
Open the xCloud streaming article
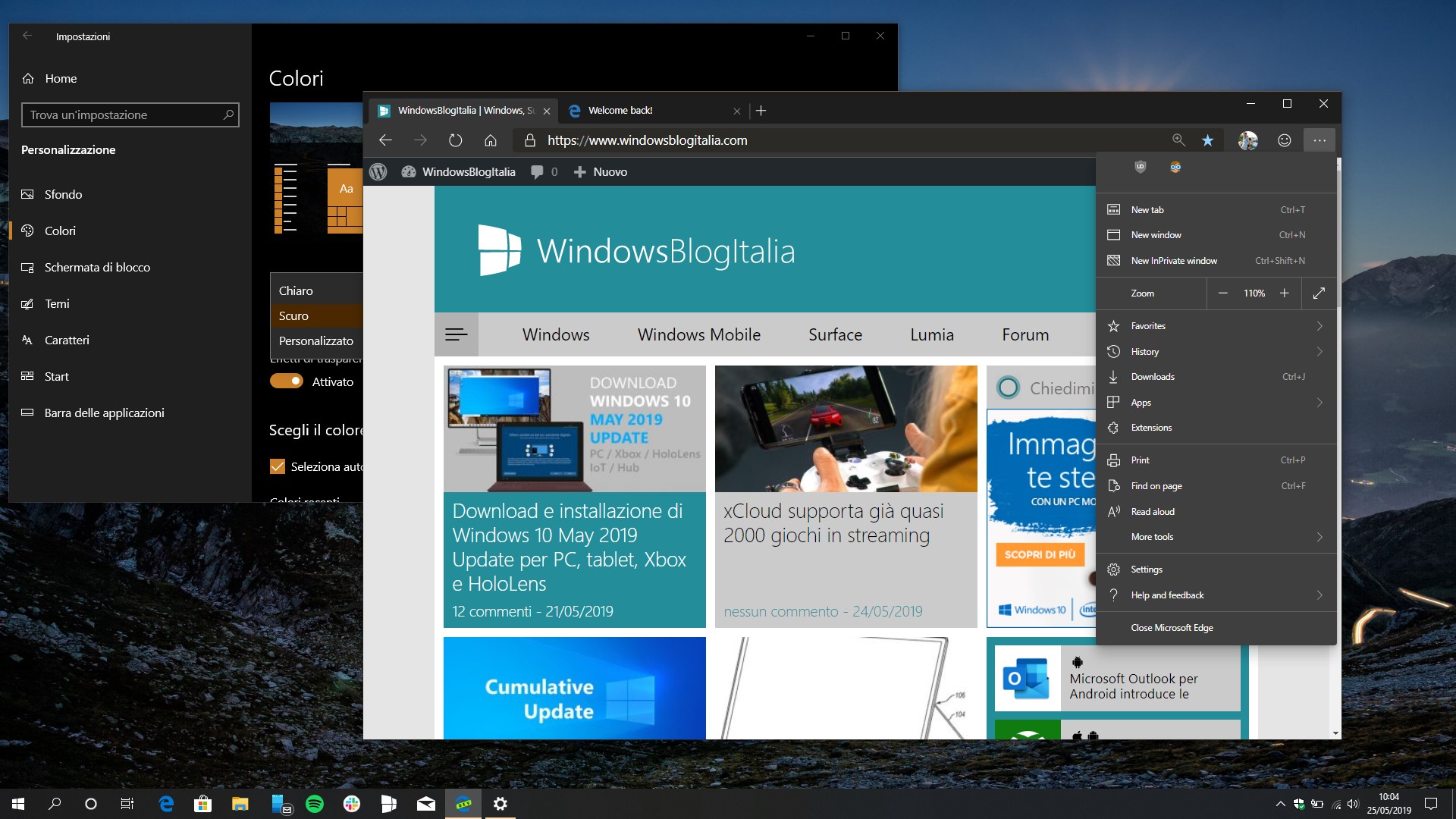(x=846, y=497)
